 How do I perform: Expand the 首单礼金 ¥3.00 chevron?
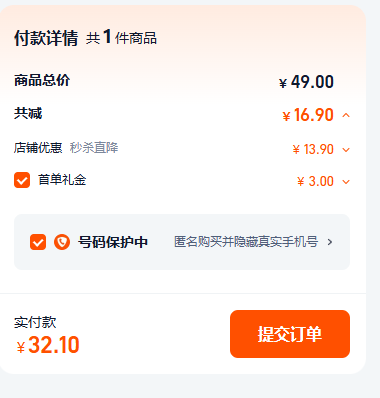tap(346, 182)
